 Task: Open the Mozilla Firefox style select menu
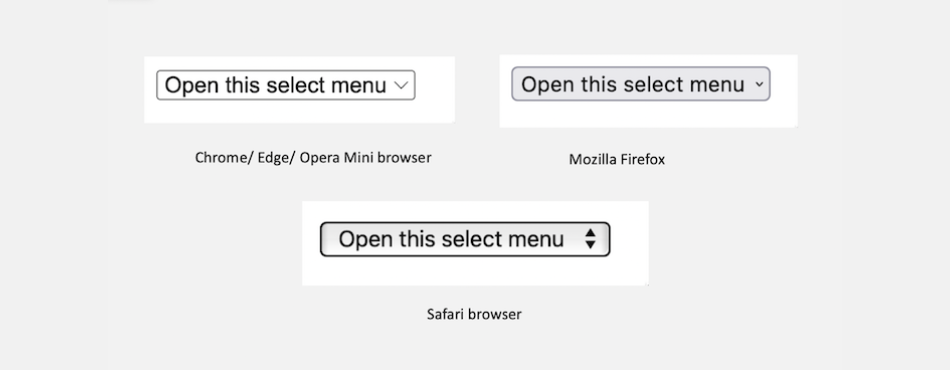(641, 84)
